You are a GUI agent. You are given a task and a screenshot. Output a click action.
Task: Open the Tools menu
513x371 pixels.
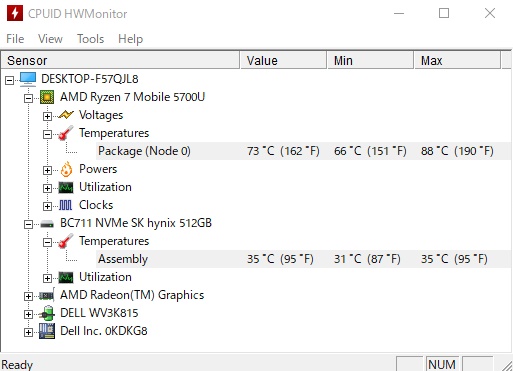(90, 39)
